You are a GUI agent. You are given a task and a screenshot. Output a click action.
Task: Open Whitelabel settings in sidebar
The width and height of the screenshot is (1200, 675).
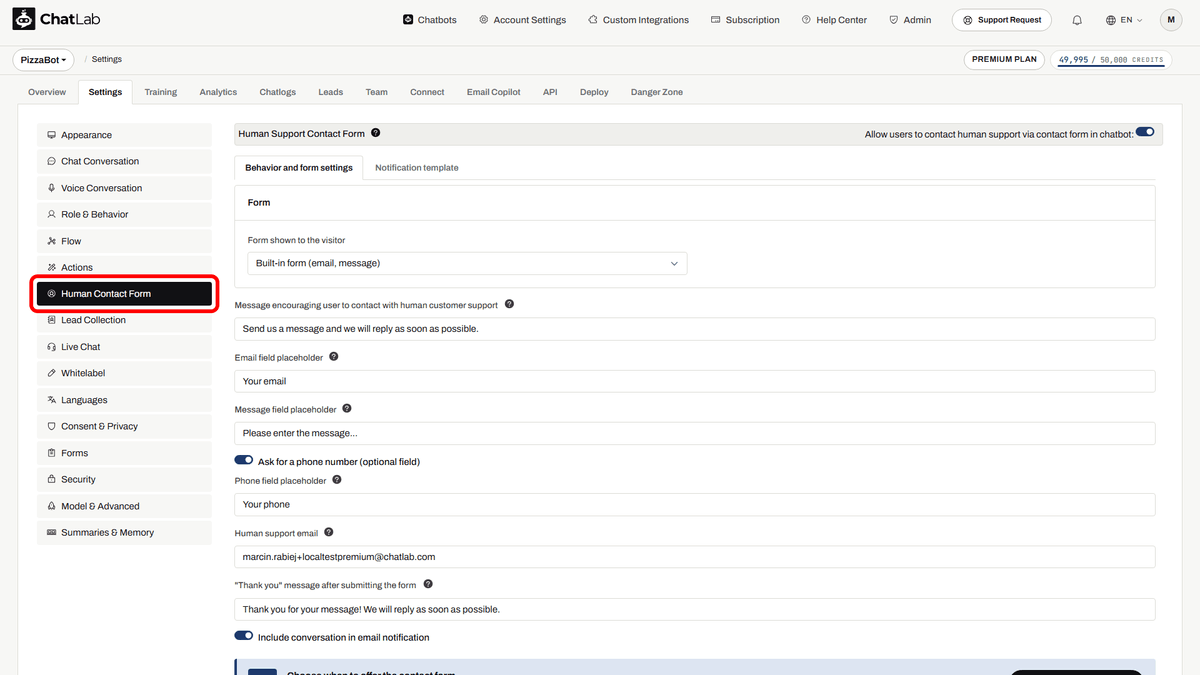coord(124,373)
